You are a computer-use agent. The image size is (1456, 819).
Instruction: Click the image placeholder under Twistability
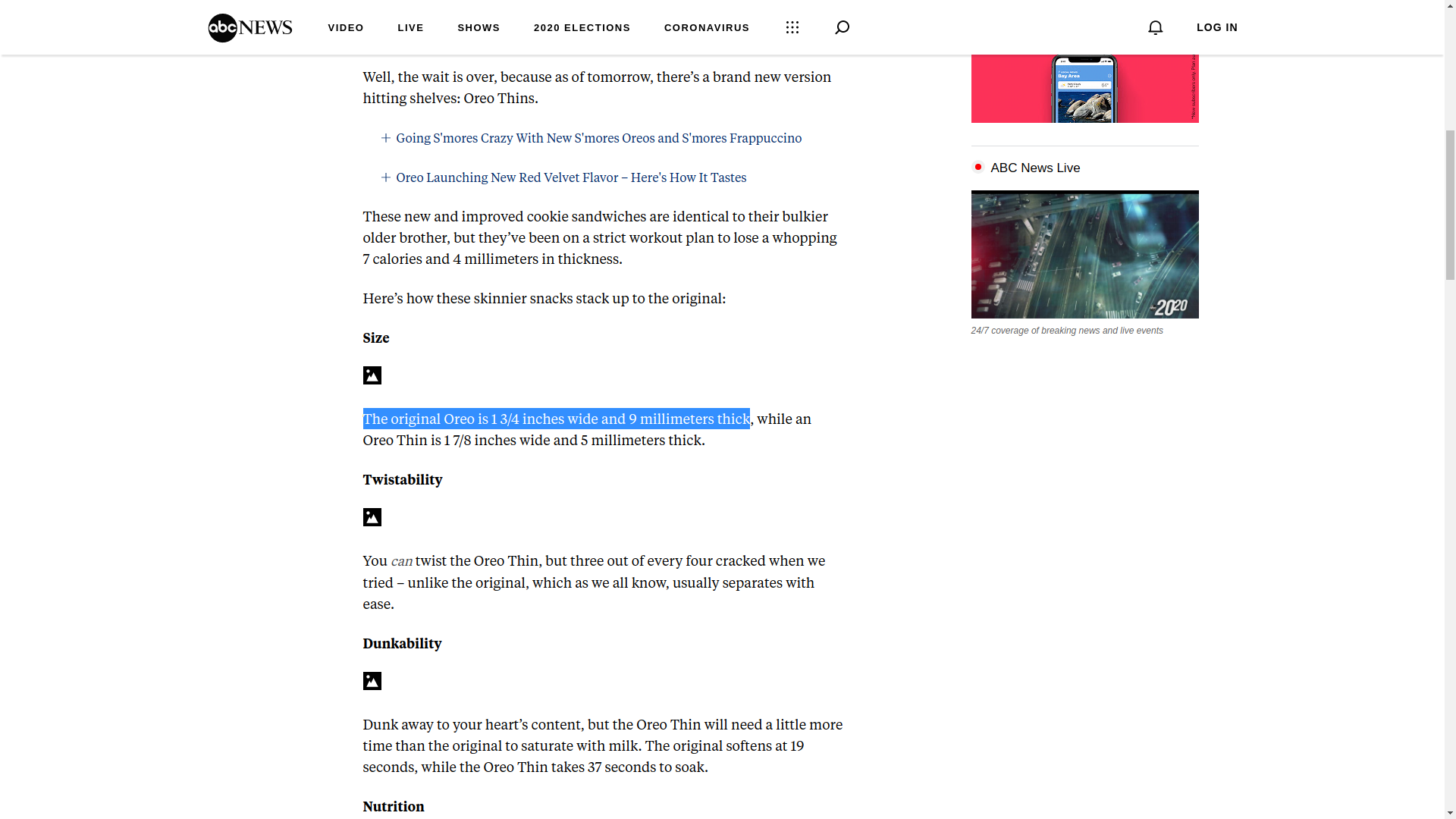click(372, 517)
